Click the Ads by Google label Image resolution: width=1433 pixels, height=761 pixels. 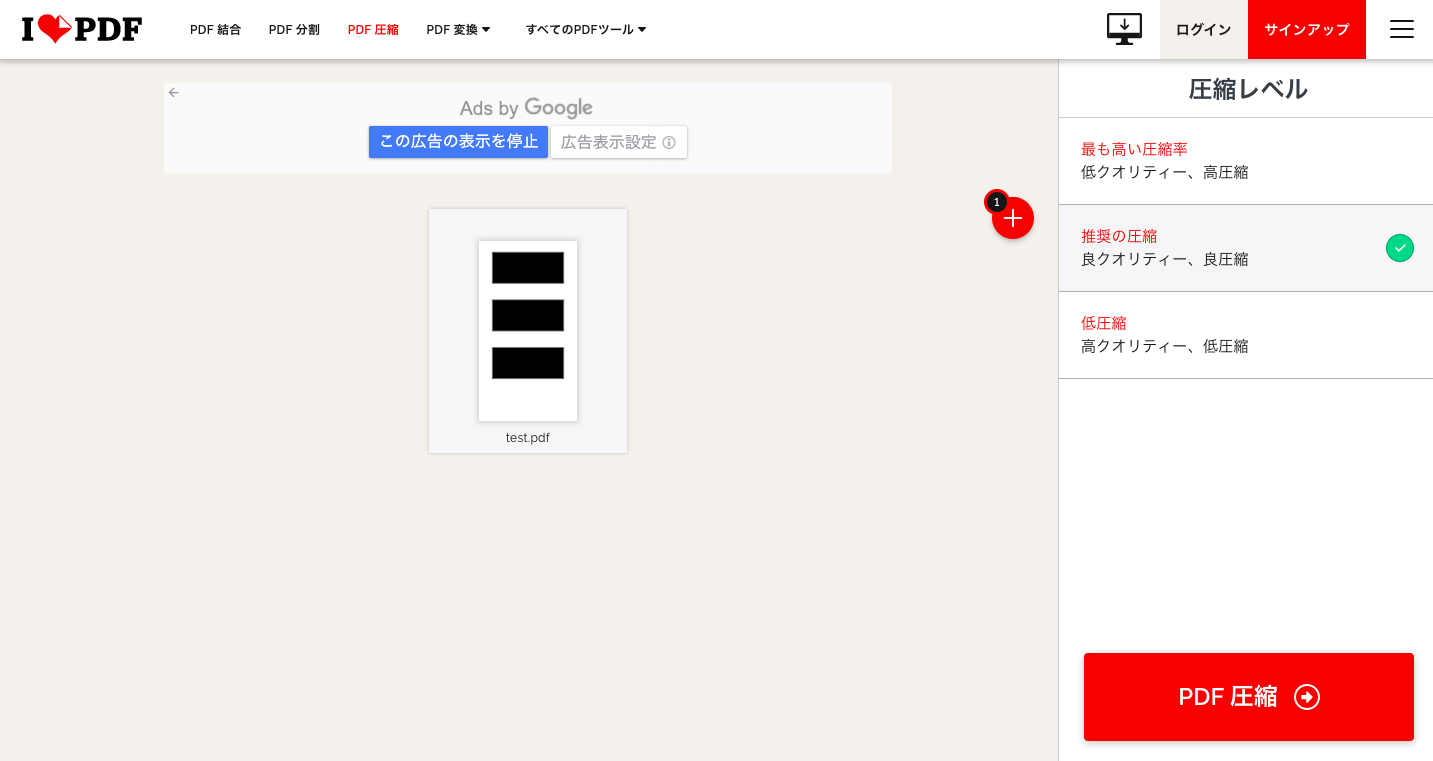tap(526, 108)
